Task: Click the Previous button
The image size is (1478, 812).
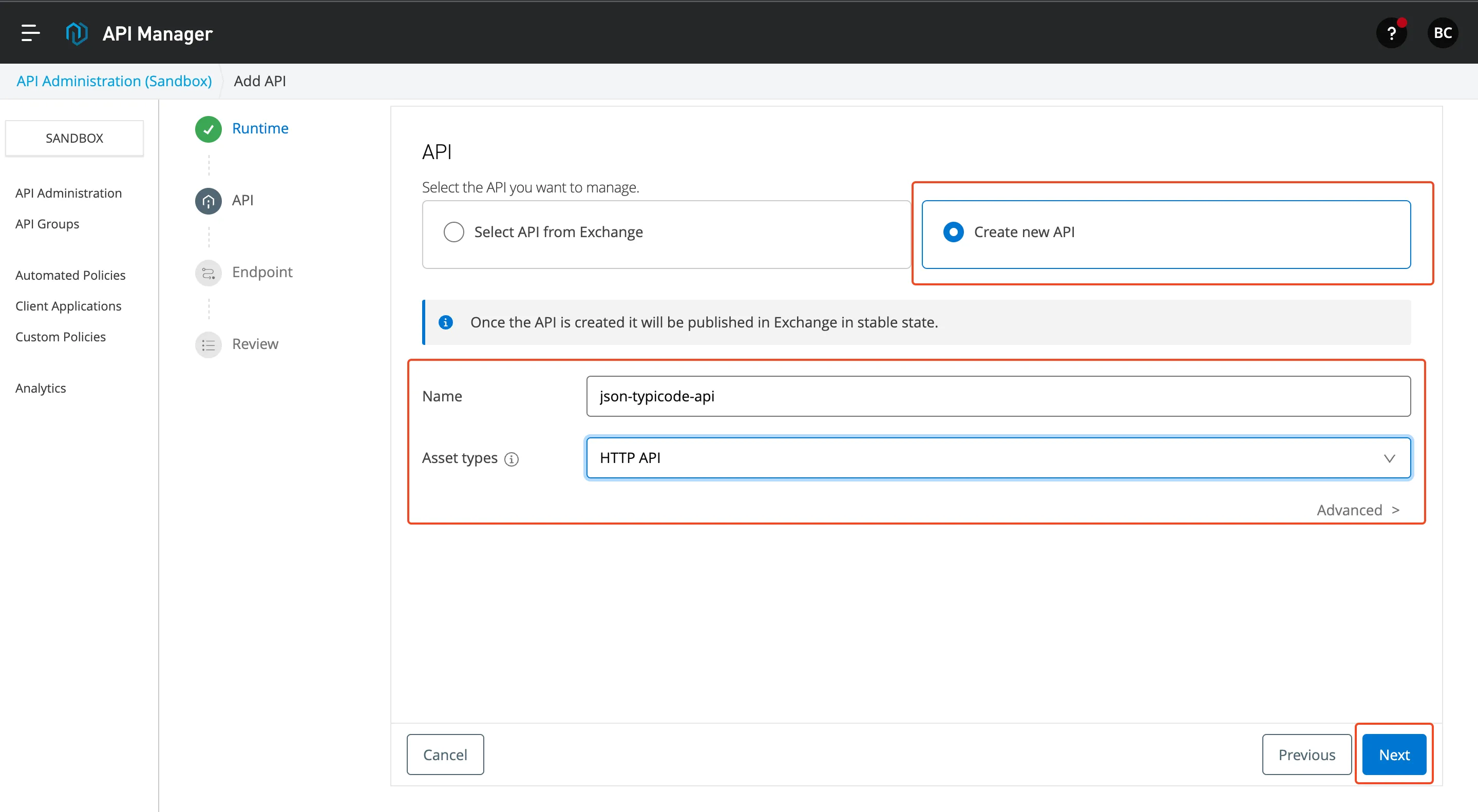Action: pos(1306,755)
